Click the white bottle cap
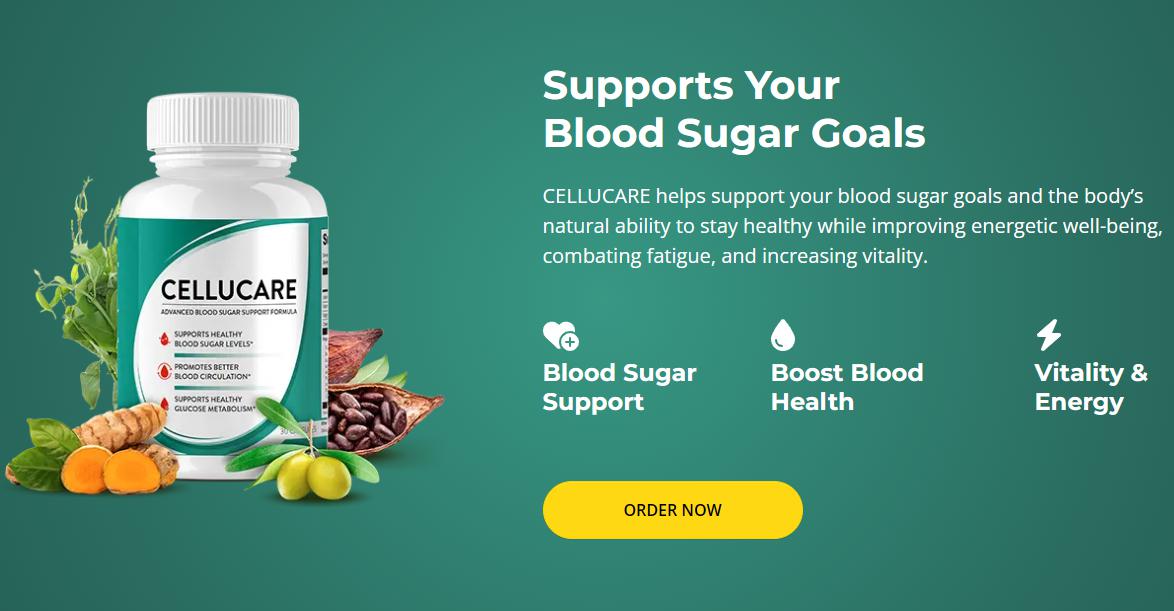The width and height of the screenshot is (1174, 611). 222,122
